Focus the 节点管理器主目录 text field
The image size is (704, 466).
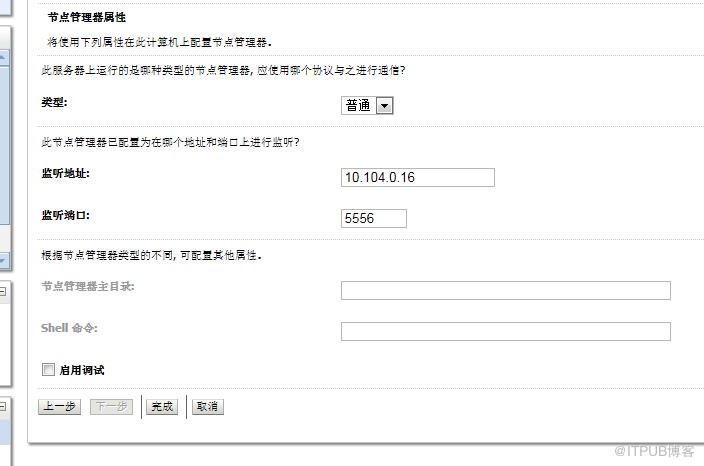coord(505,291)
